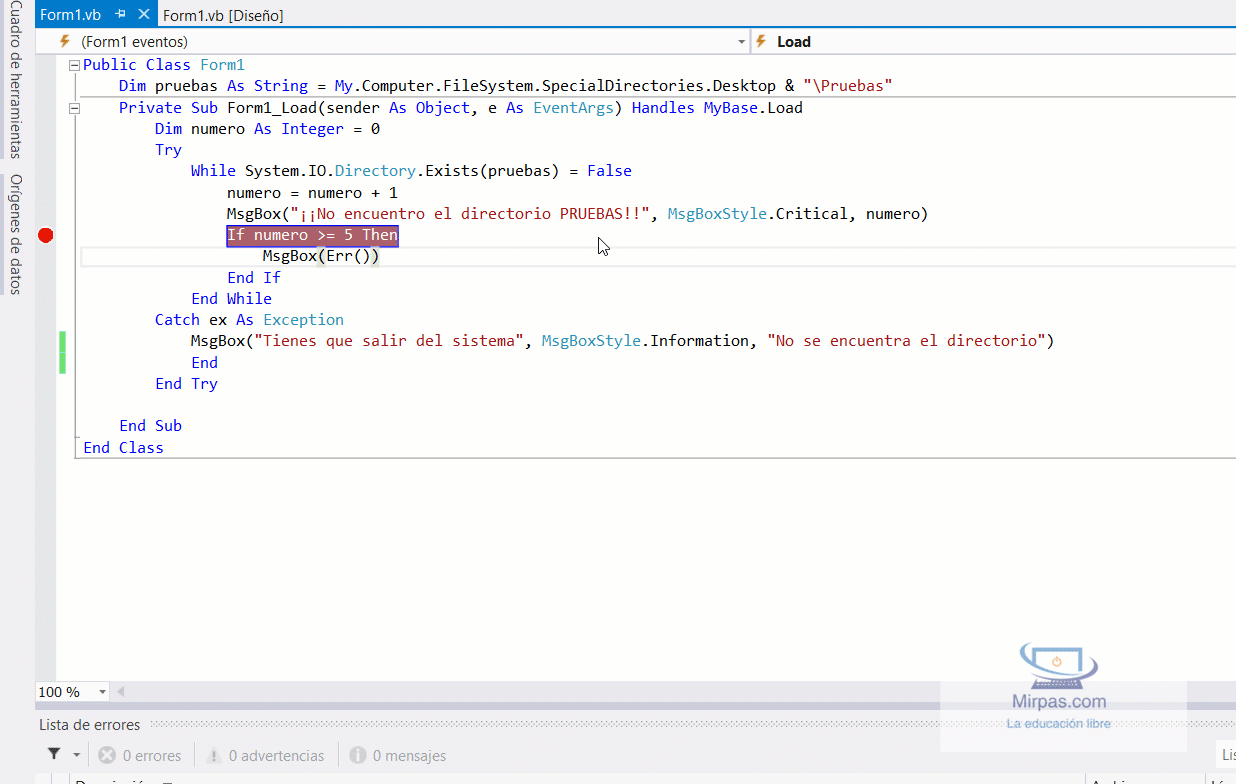The image size is (1236, 784).
Task: Select the Form1.vb code tab
Action: coord(71,15)
